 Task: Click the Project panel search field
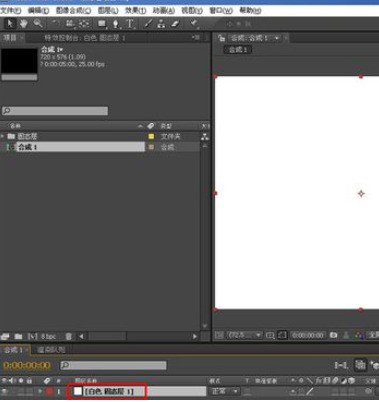coord(55,111)
